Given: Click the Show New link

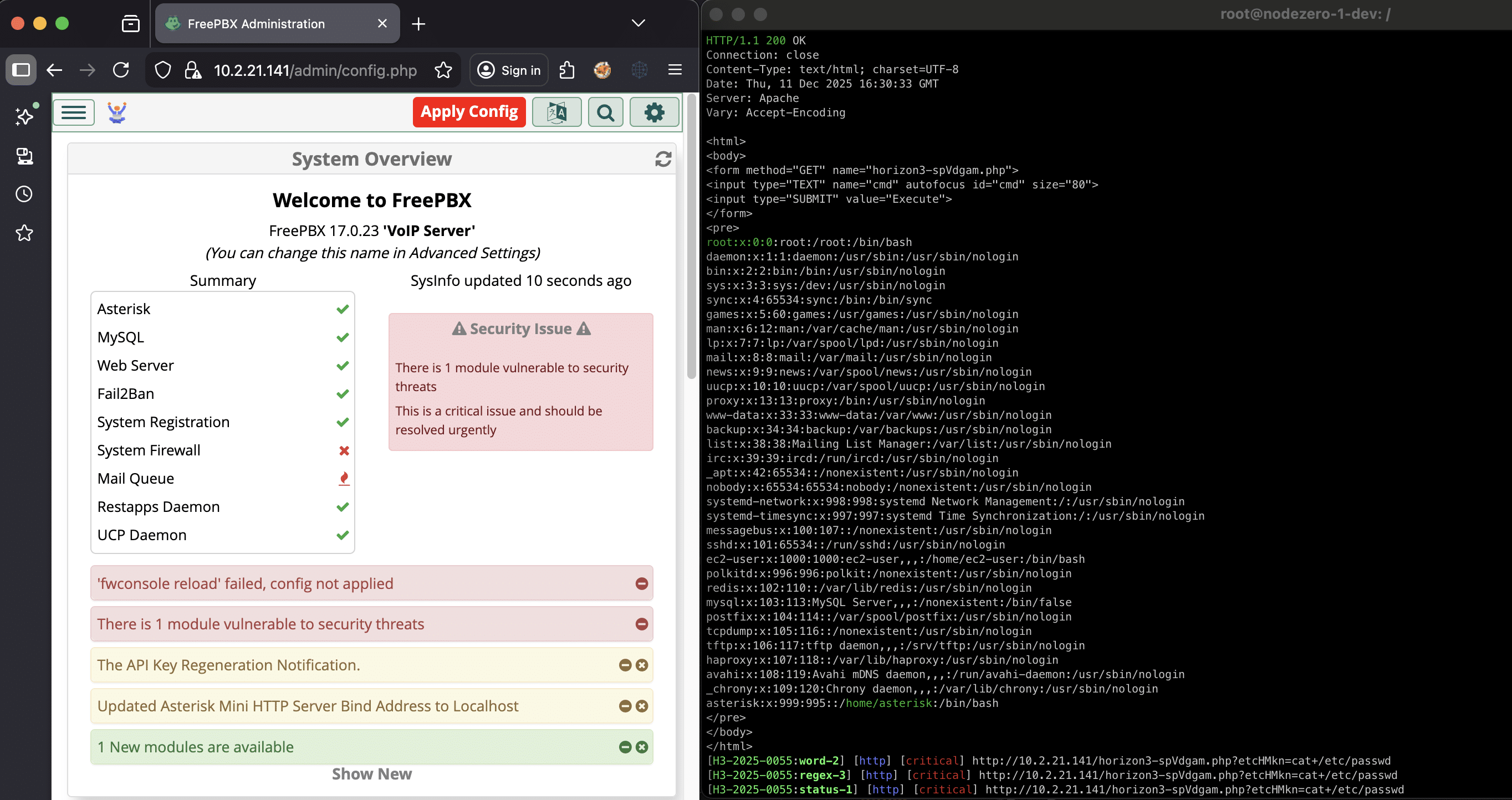Looking at the screenshot, I should click(x=371, y=773).
